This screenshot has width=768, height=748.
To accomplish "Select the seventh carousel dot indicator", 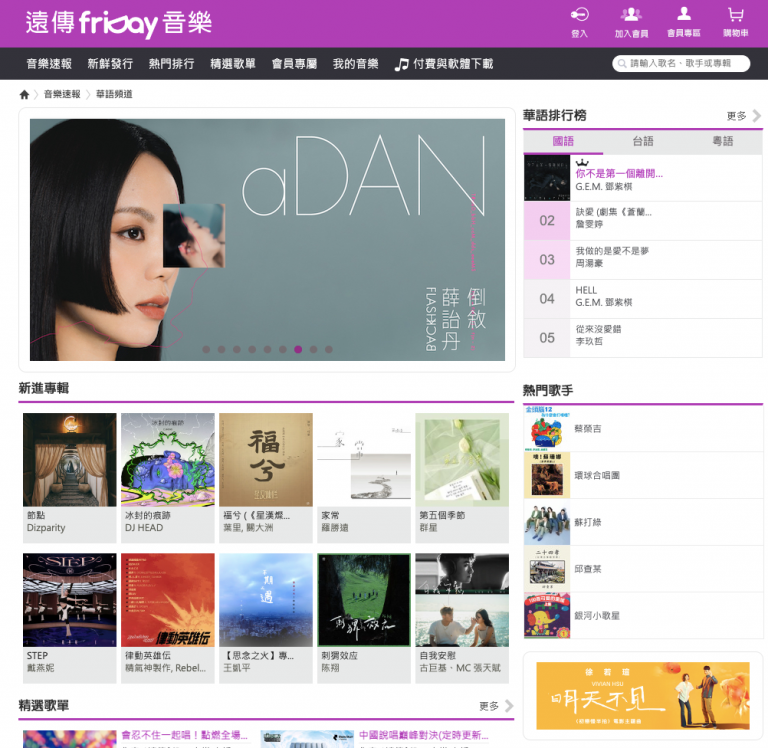I will pyautogui.click(x=298, y=350).
